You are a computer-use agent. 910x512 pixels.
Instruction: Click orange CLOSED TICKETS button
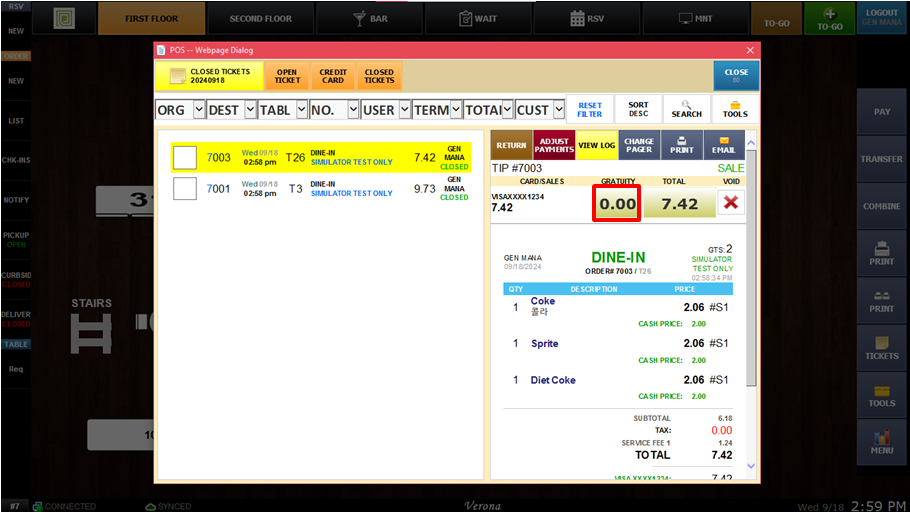[x=379, y=76]
